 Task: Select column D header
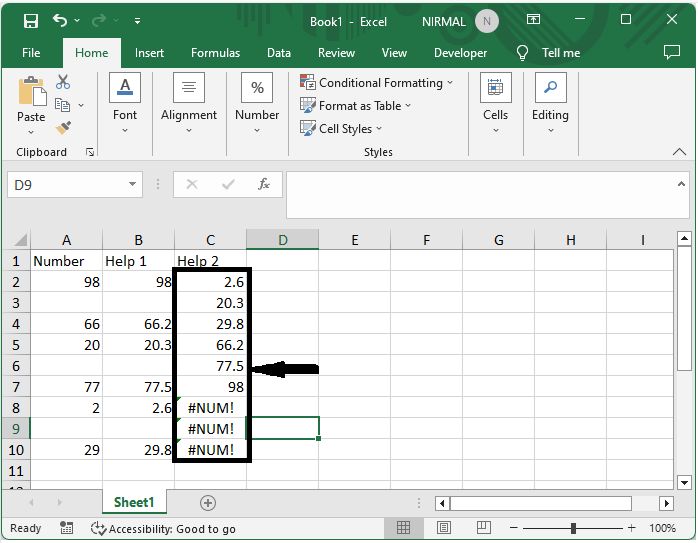(x=283, y=240)
